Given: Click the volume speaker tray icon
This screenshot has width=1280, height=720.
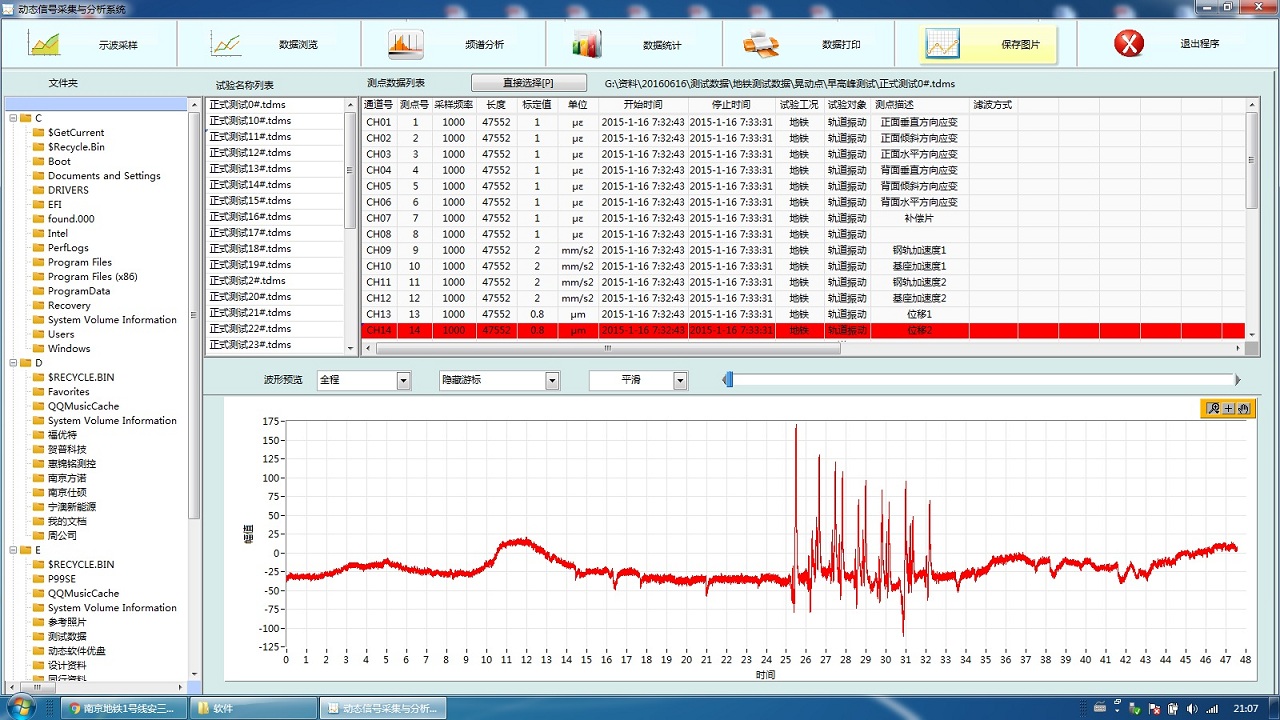Looking at the screenshot, I should point(1190,708).
